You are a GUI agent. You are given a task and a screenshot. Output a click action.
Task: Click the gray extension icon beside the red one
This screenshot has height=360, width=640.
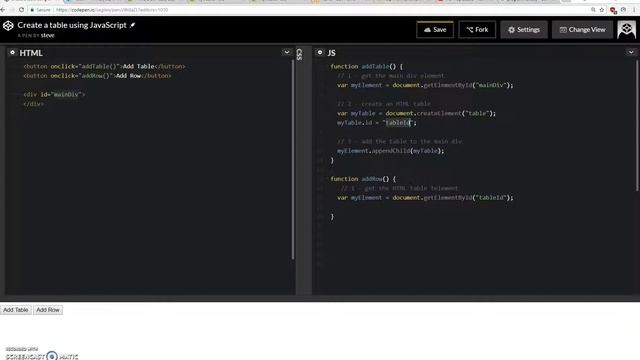pyautogui.click(x=623, y=10)
